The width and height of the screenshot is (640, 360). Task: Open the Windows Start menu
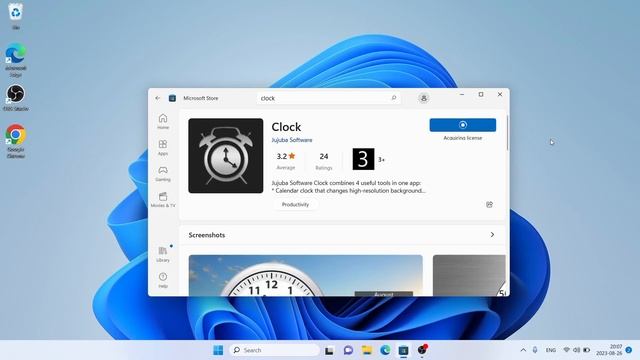pyautogui.click(x=218, y=350)
